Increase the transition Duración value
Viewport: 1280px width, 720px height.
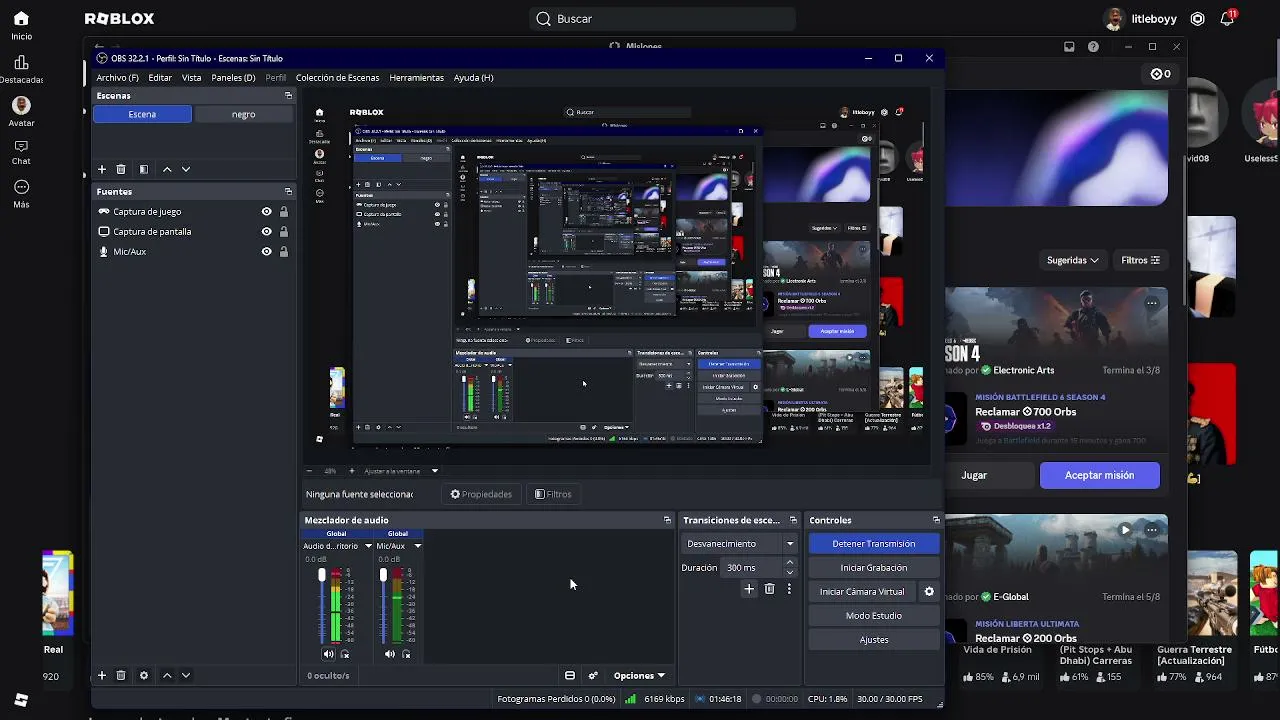[790, 563]
